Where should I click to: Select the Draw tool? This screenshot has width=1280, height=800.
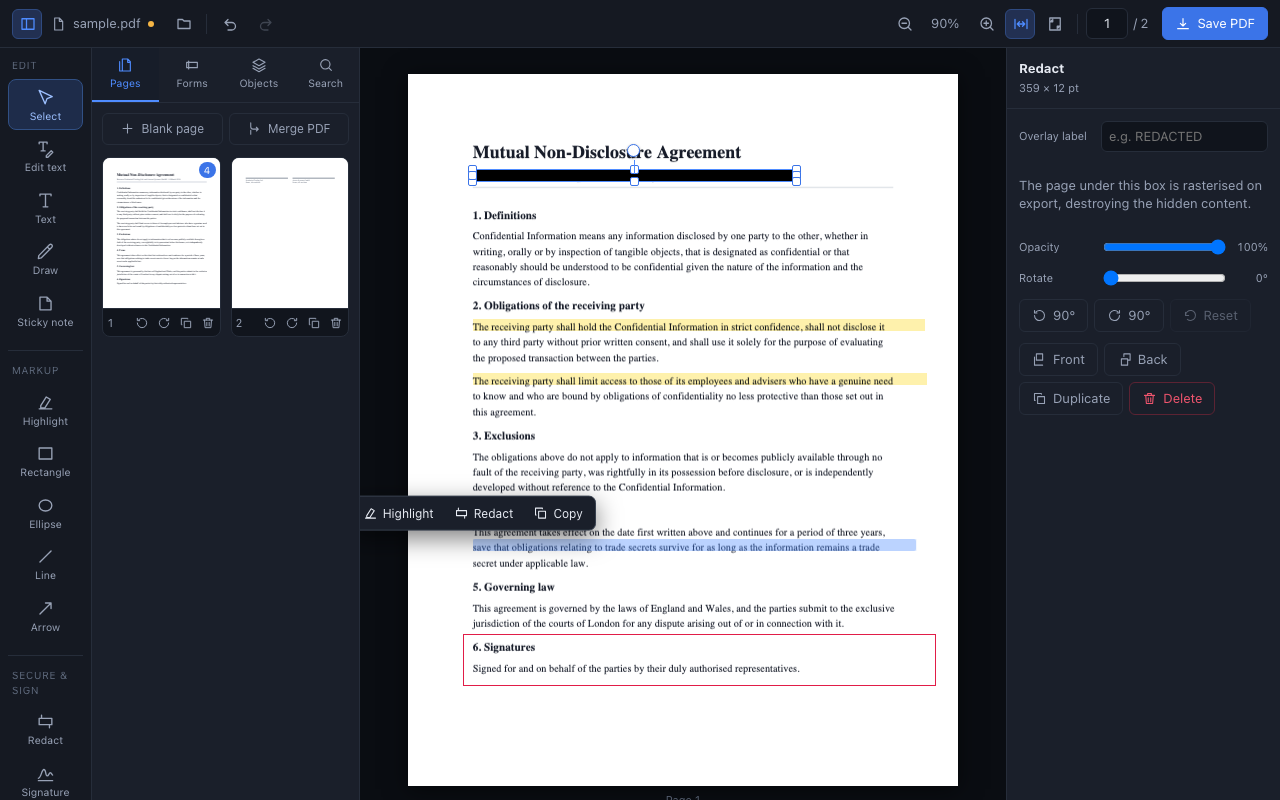(45, 259)
